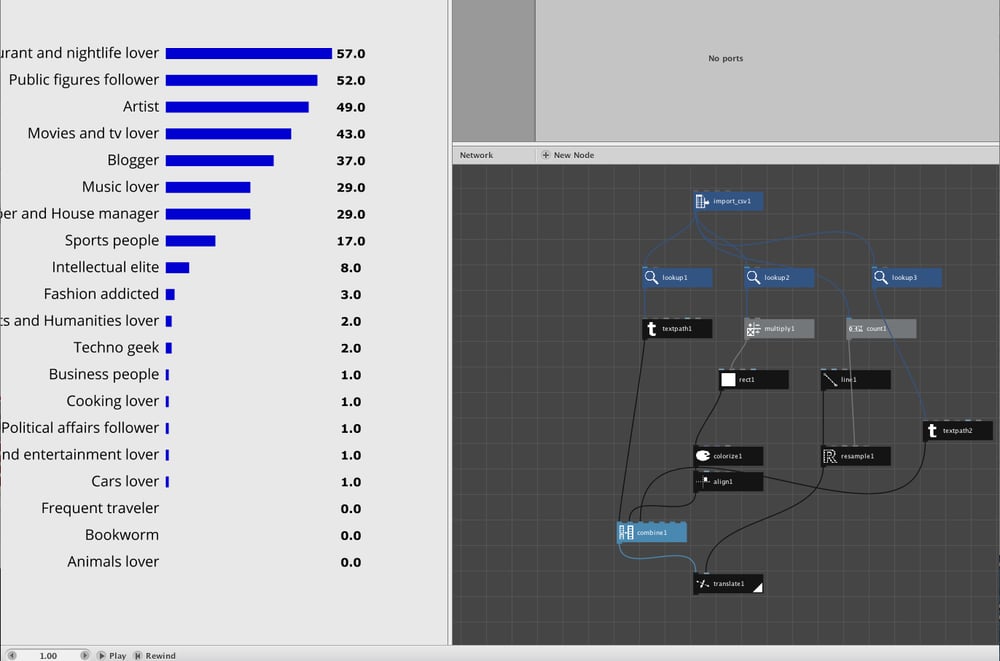Image resolution: width=1000 pixels, height=661 pixels.
Task: Click the New Node button
Action: (x=568, y=155)
